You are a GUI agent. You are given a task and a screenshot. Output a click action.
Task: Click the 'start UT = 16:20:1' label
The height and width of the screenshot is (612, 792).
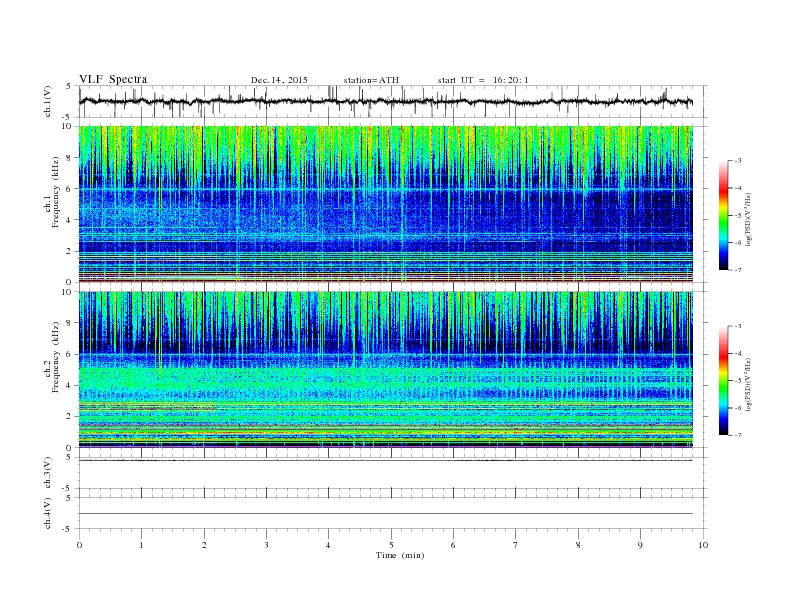click(483, 80)
